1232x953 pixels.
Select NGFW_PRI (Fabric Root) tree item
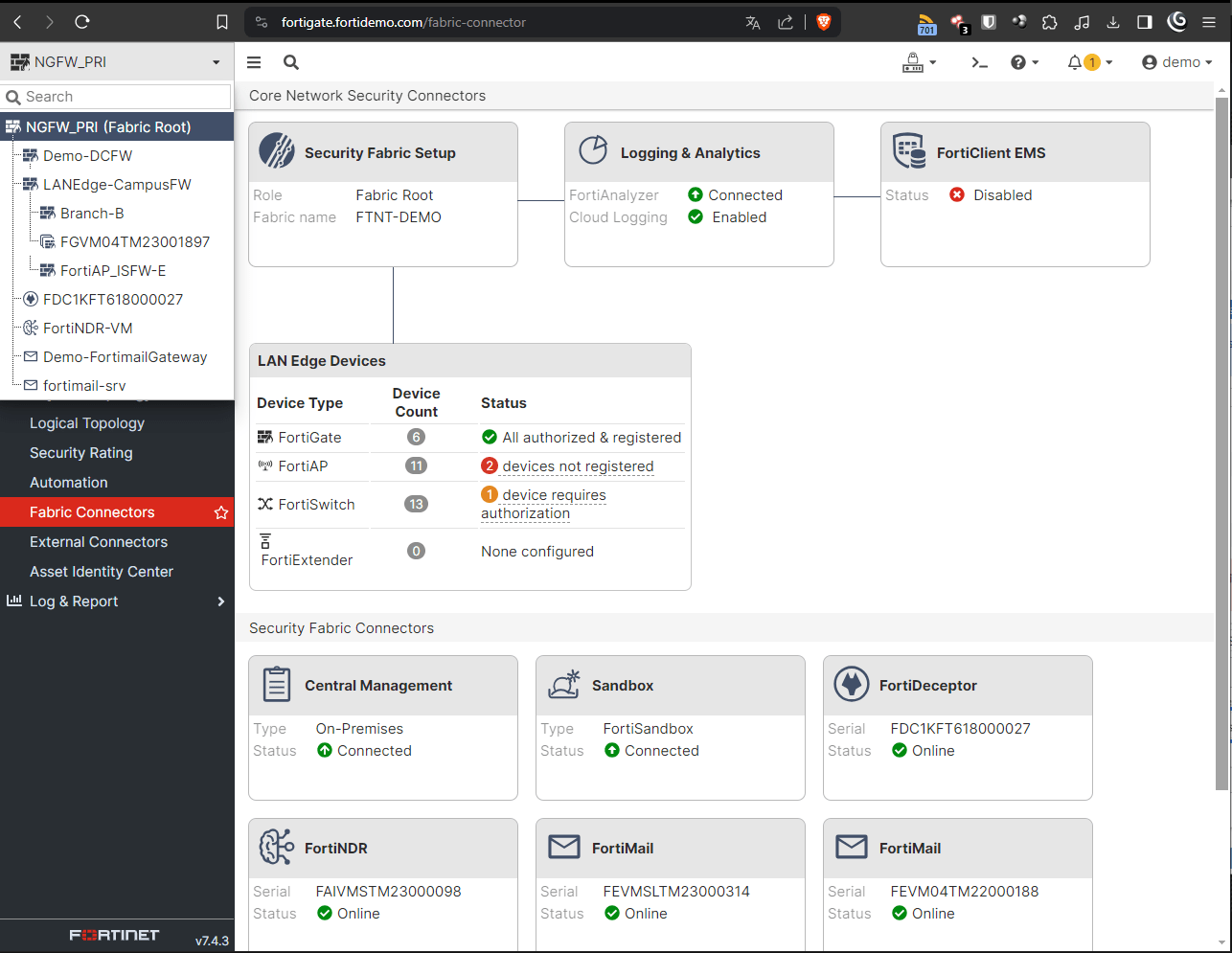coord(117,126)
